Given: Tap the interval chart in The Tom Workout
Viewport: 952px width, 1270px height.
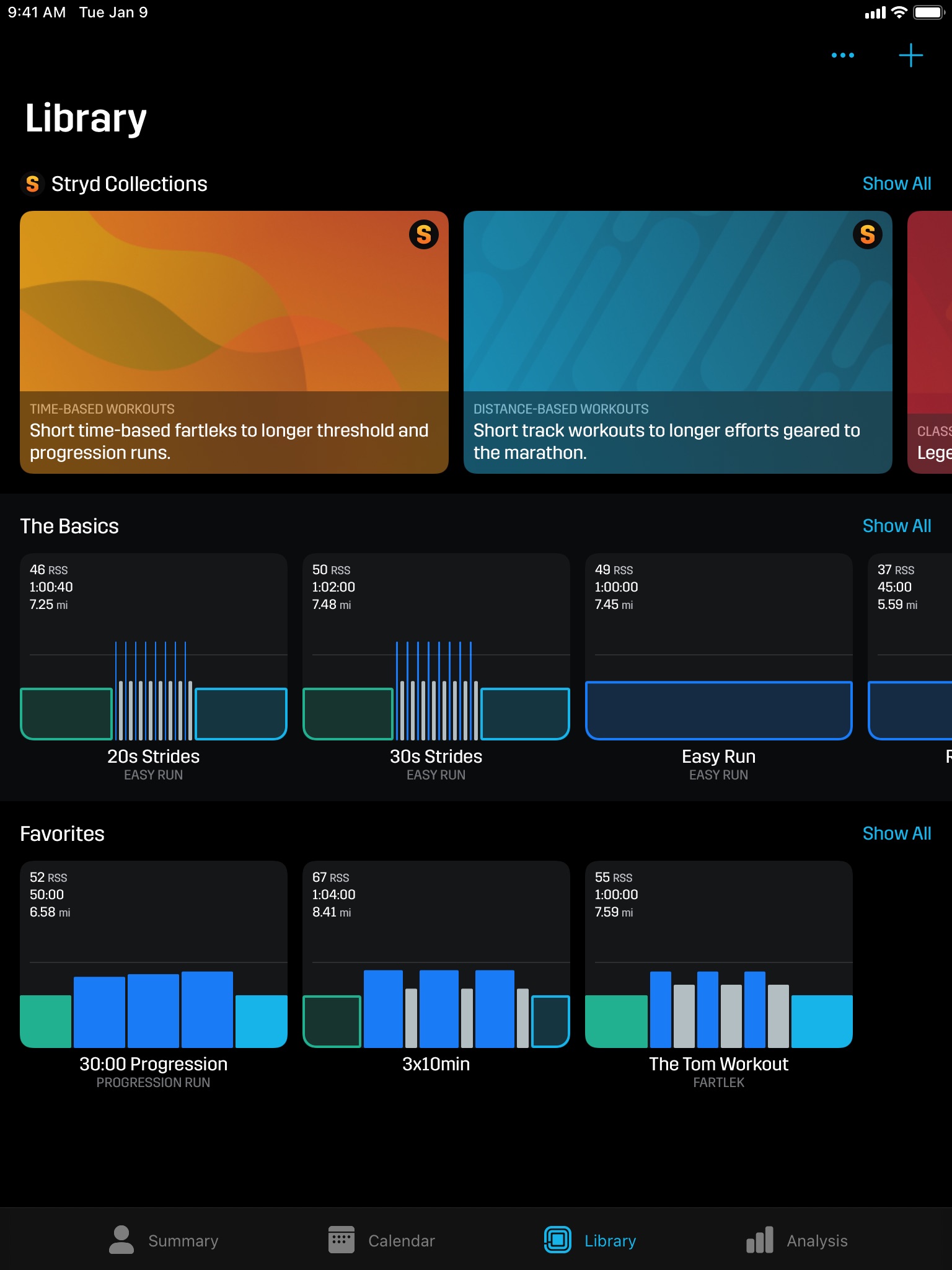Looking at the screenshot, I should pyautogui.click(x=719, y=1008).
